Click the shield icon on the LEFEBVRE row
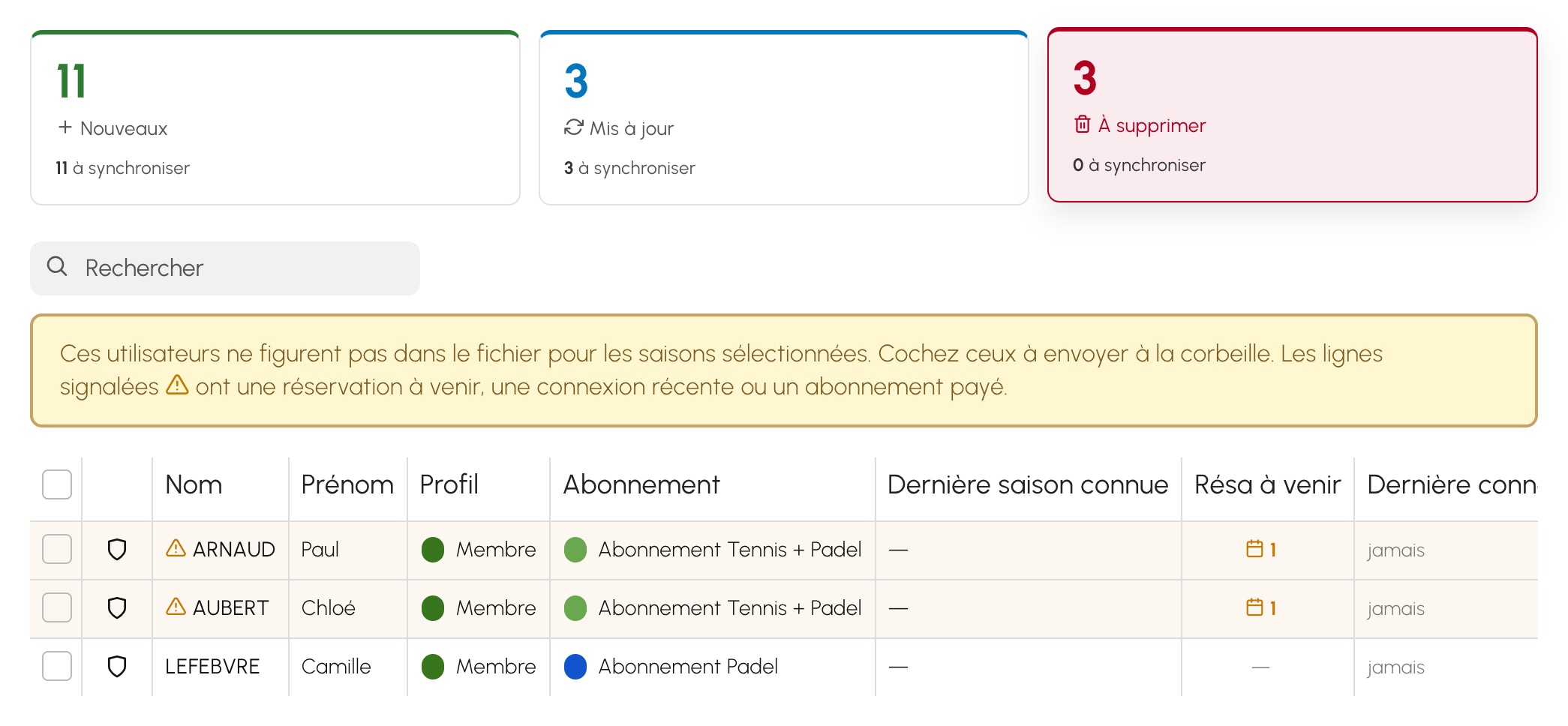The image size is (1568, 726). (117, 667)
